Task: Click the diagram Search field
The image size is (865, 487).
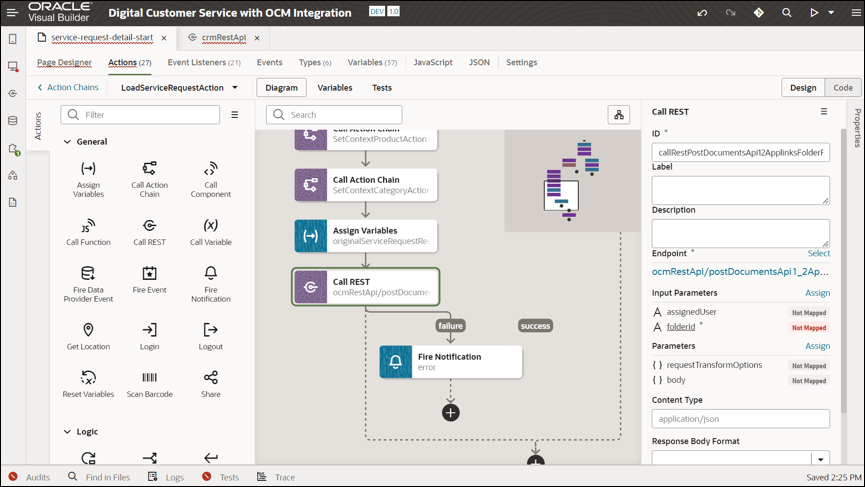Action: (334, 115)
